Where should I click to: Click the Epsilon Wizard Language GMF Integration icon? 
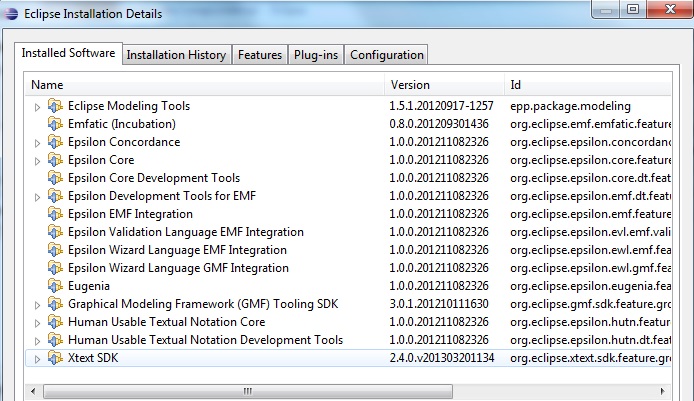[55, 268]
